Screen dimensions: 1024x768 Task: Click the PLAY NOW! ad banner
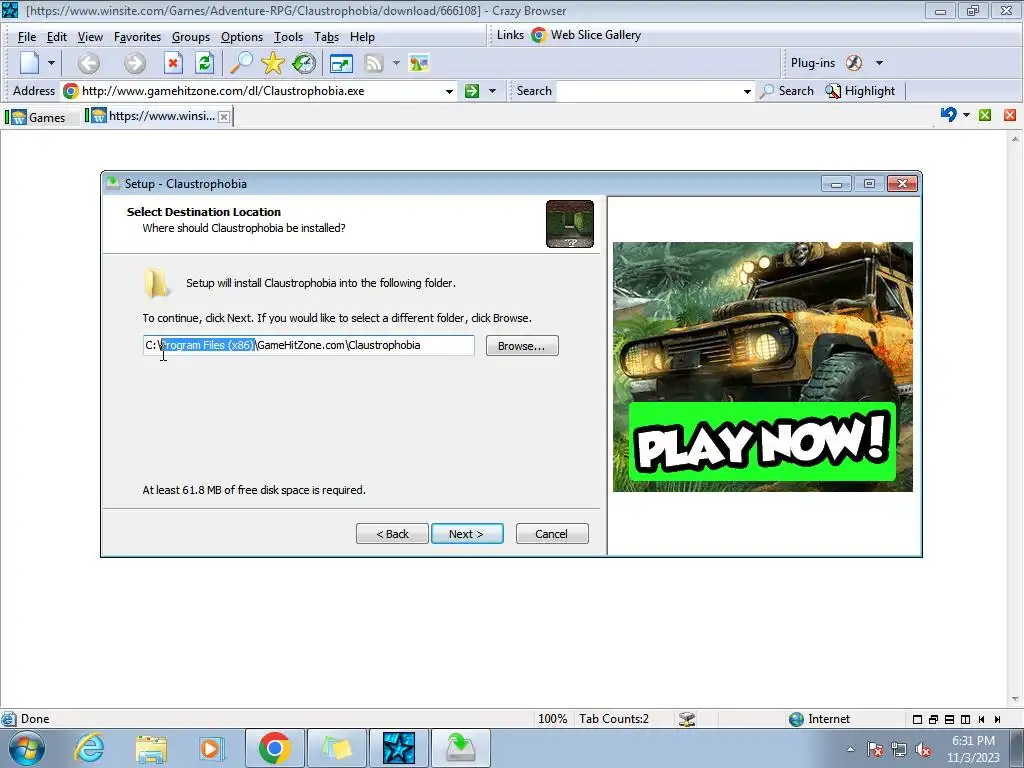(763, 367)
